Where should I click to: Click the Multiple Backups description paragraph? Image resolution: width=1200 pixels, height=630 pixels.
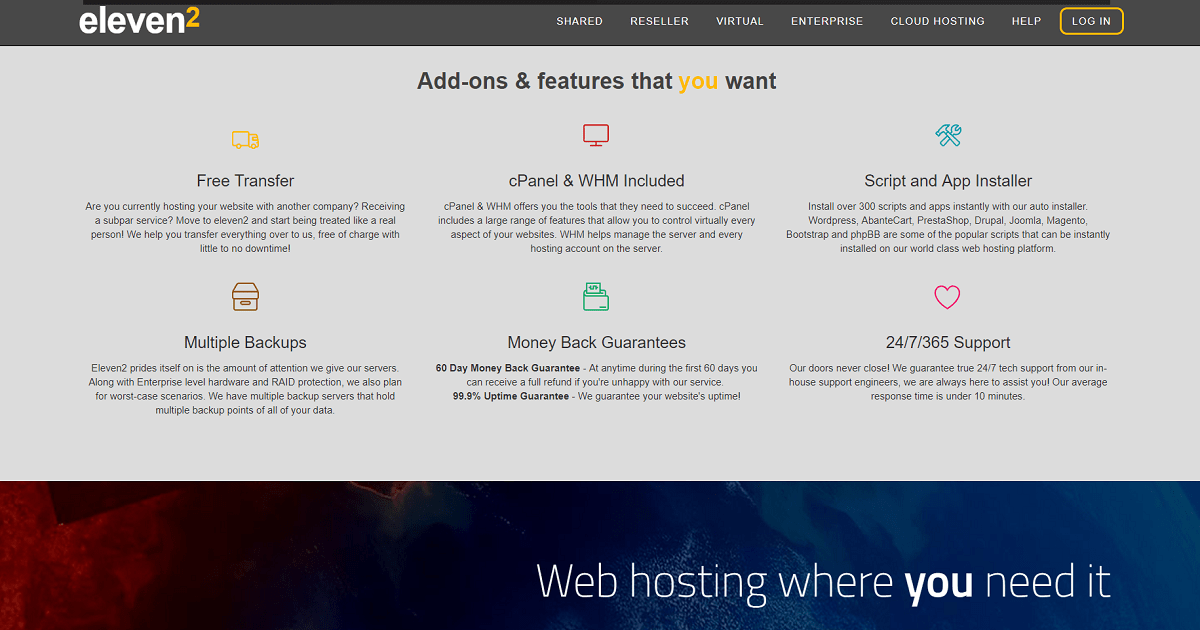(x=245, y=389)
